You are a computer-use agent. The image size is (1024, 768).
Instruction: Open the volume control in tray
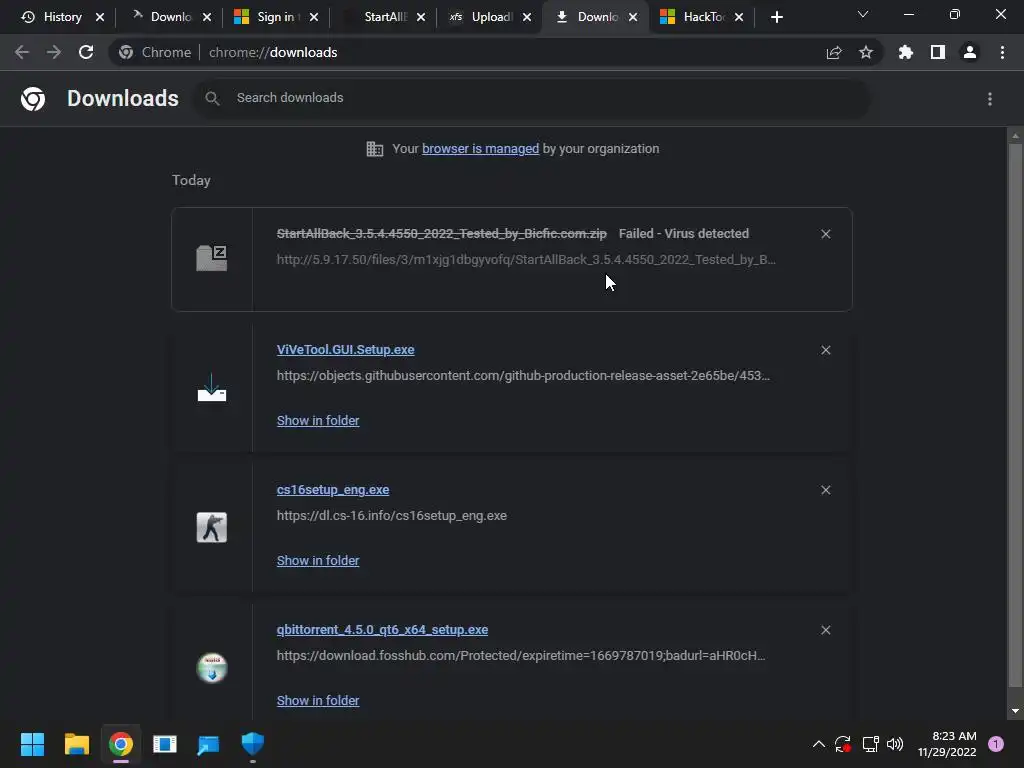[x=895, y=744]
